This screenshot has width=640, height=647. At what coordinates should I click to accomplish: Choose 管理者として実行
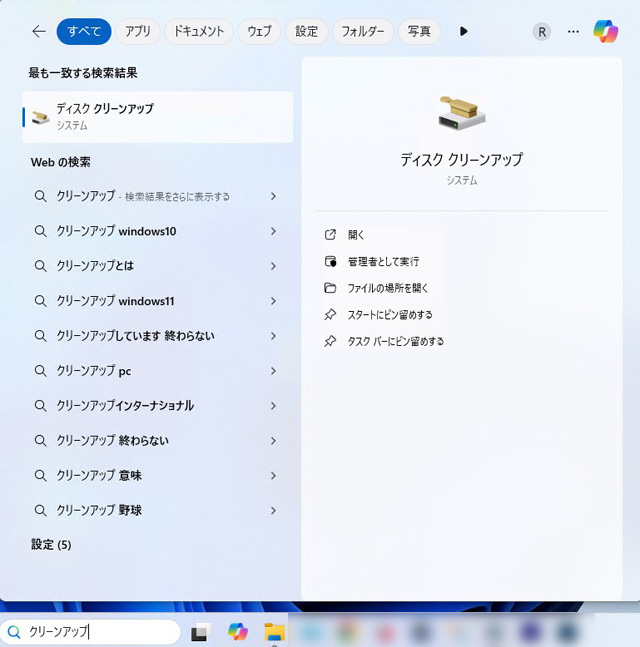tap(383, 261)
